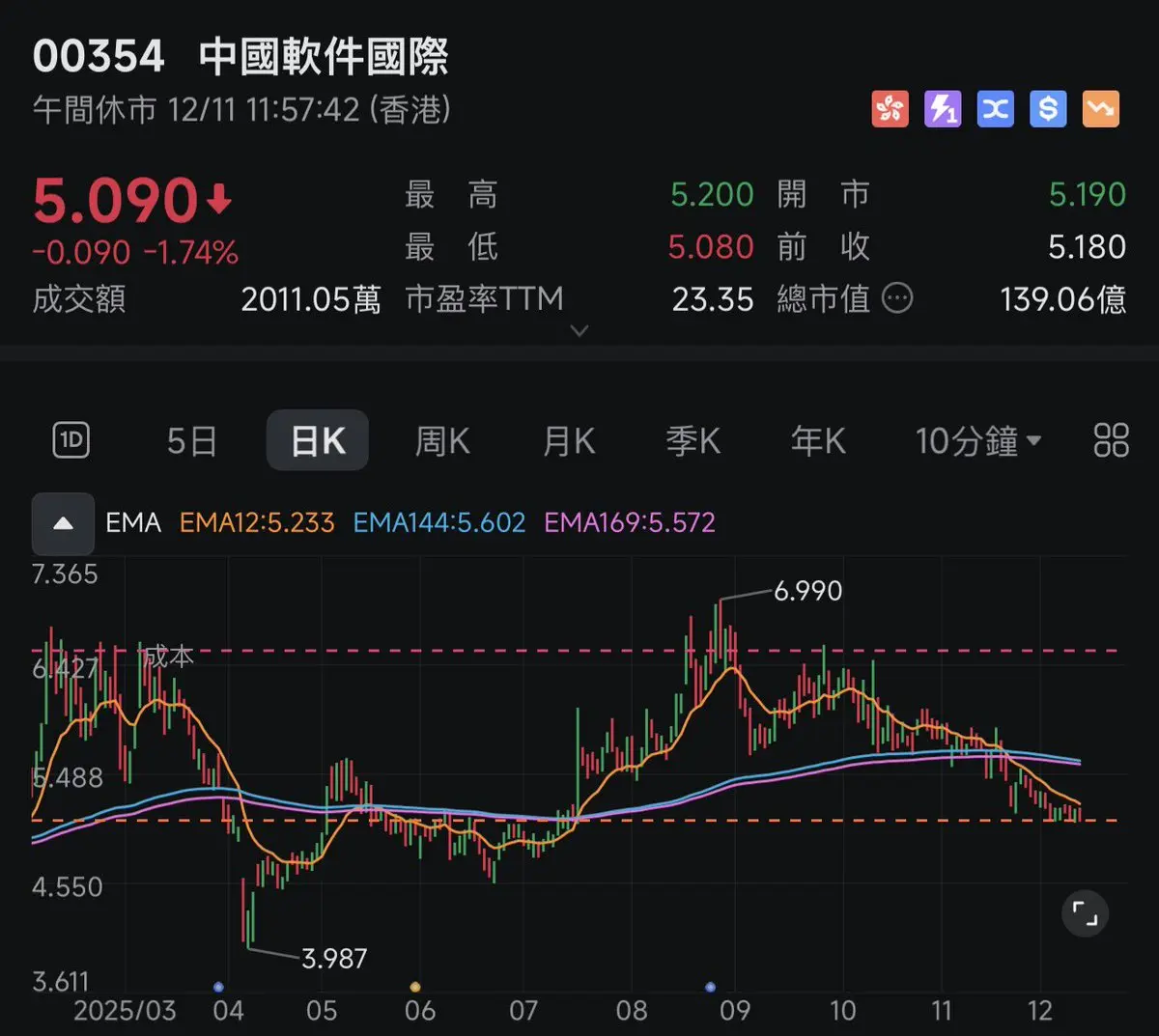Tap the blue shuffle arrows icon

(x=995, y=109)
